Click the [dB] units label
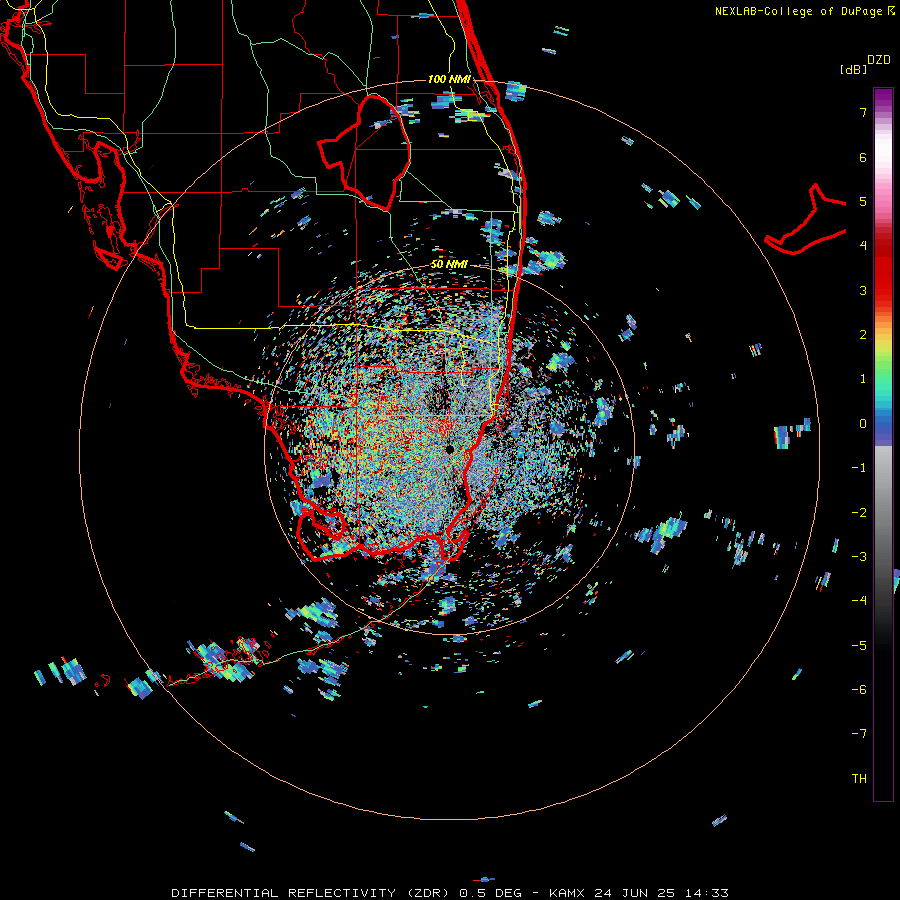 click(854, 69)
